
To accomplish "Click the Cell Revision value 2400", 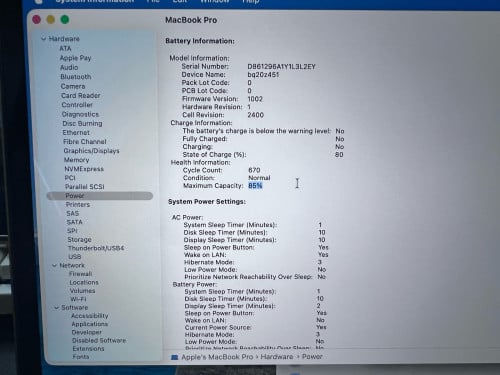I will pyautogui.click(x=256, y=115).
